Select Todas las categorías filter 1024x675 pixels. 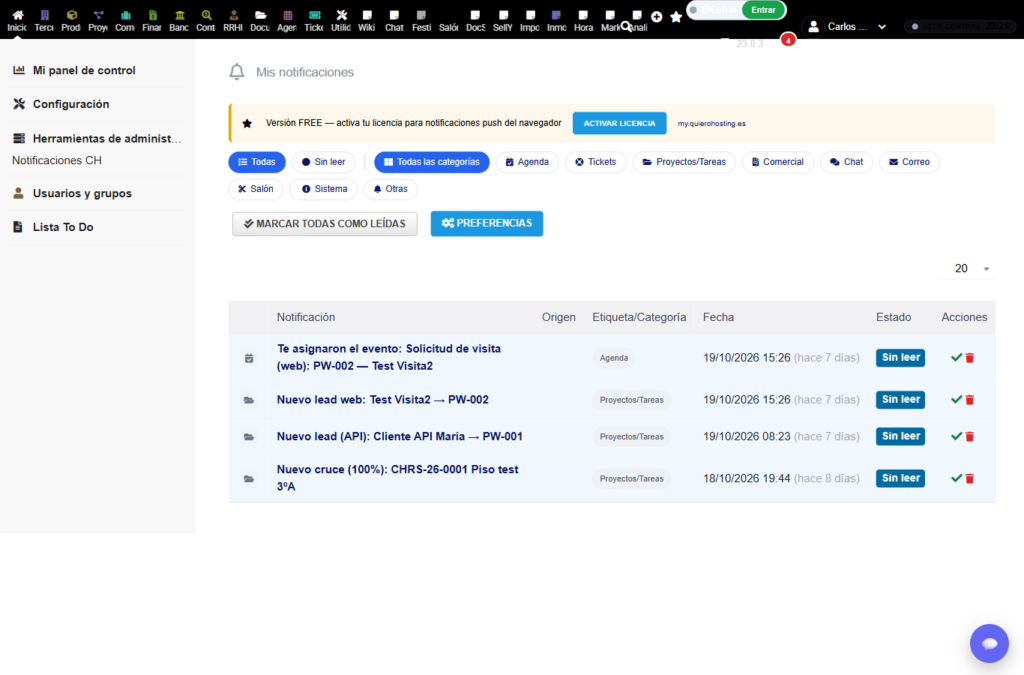432,162
